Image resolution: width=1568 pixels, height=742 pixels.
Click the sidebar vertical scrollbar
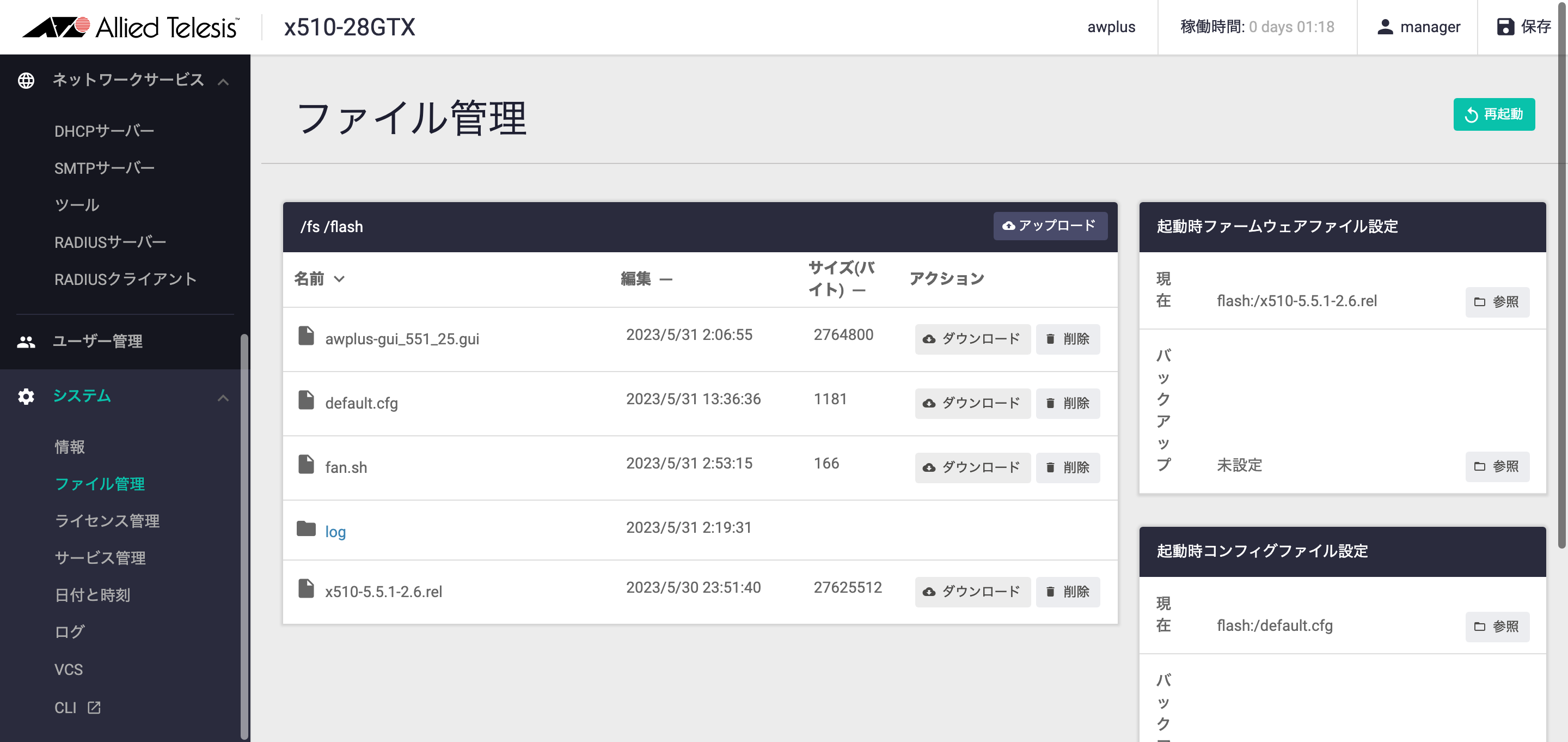coord(244,536)
